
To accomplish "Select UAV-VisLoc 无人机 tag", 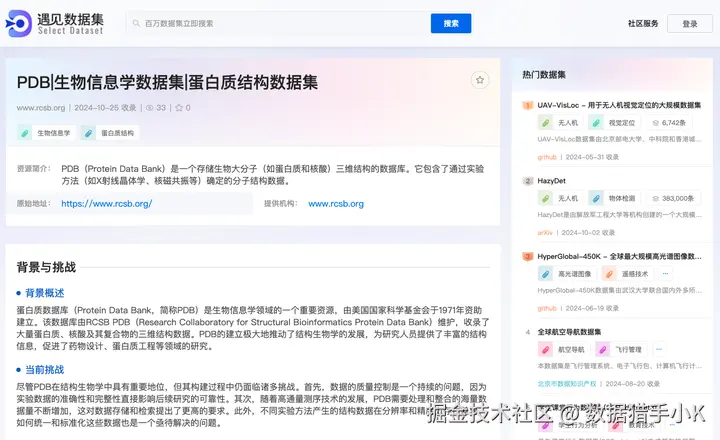I will (560, 123).
